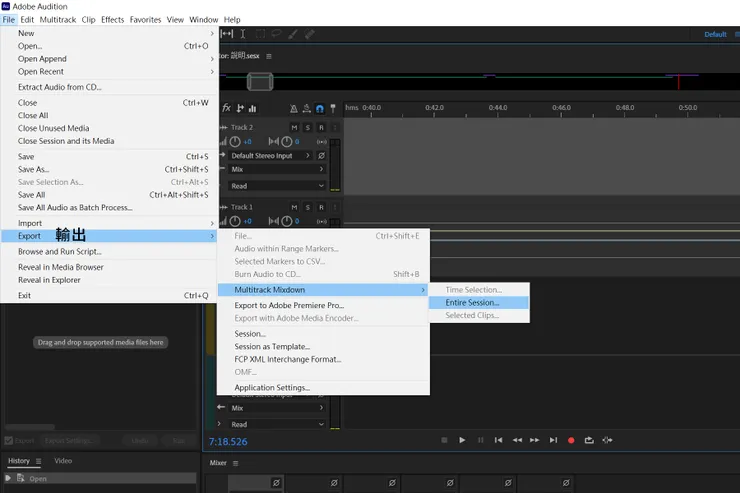Open the Effects menu in menu bar

(x=112, y=19)
